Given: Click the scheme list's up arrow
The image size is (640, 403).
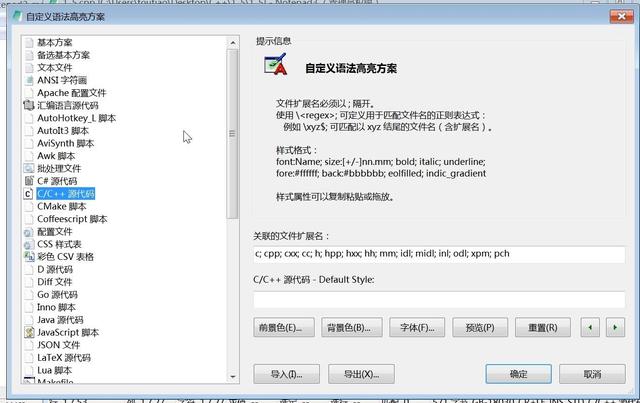Looking at the screenshot, I should tap(233, 43).
